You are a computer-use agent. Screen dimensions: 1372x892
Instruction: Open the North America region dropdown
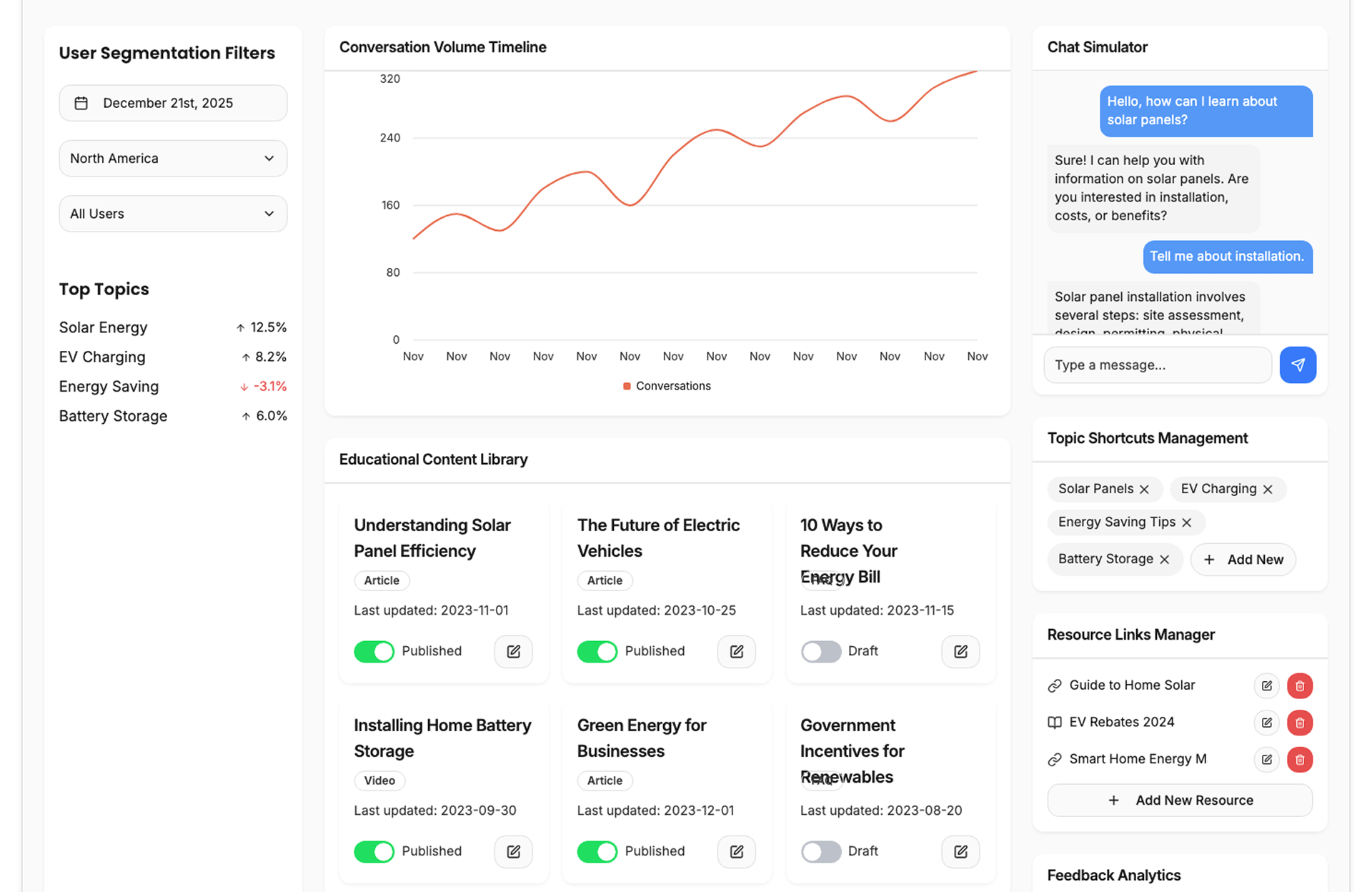pyautogui.click(x=173, y=158)
